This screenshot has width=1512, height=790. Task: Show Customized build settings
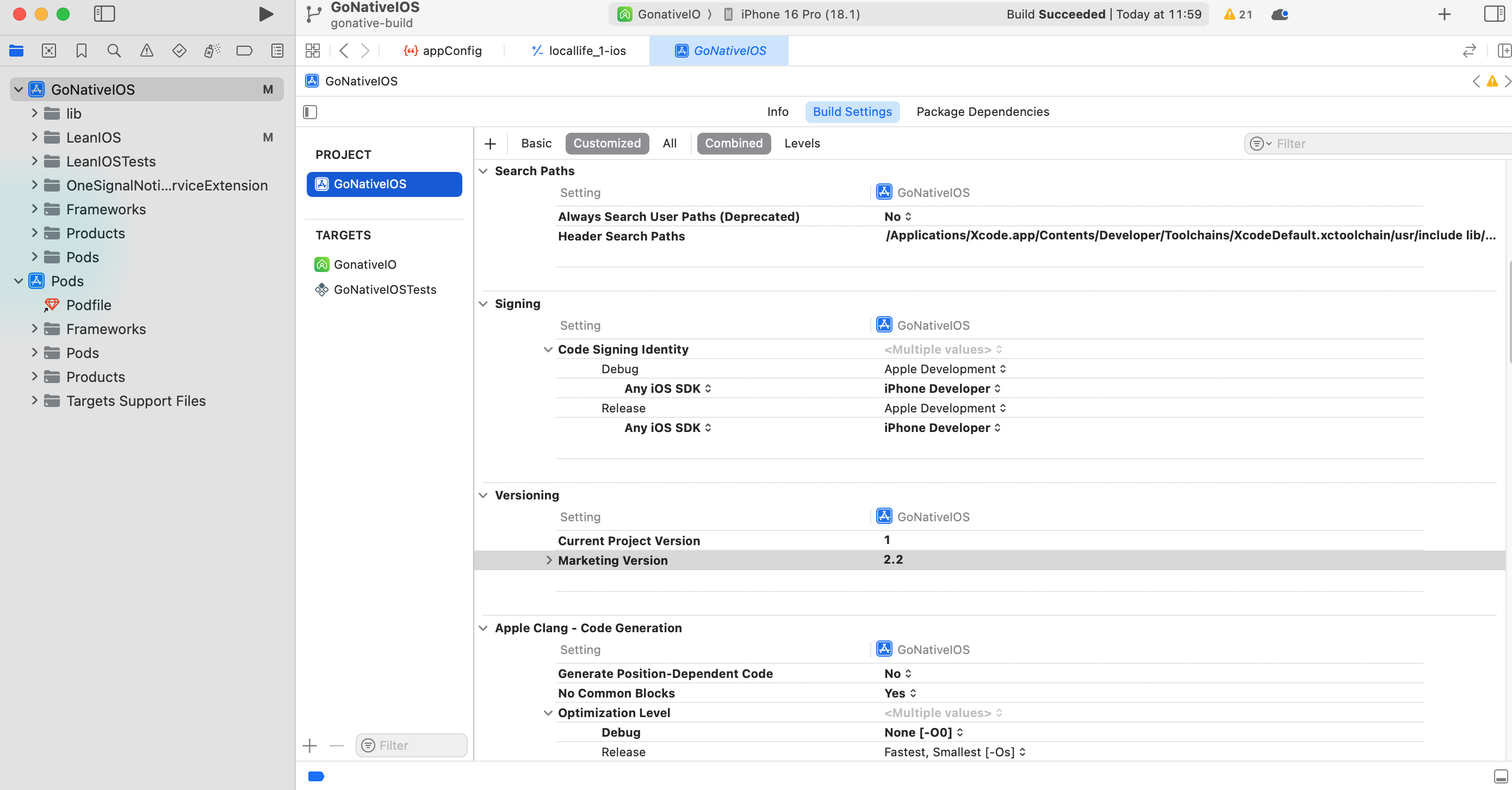pos(607,144)
